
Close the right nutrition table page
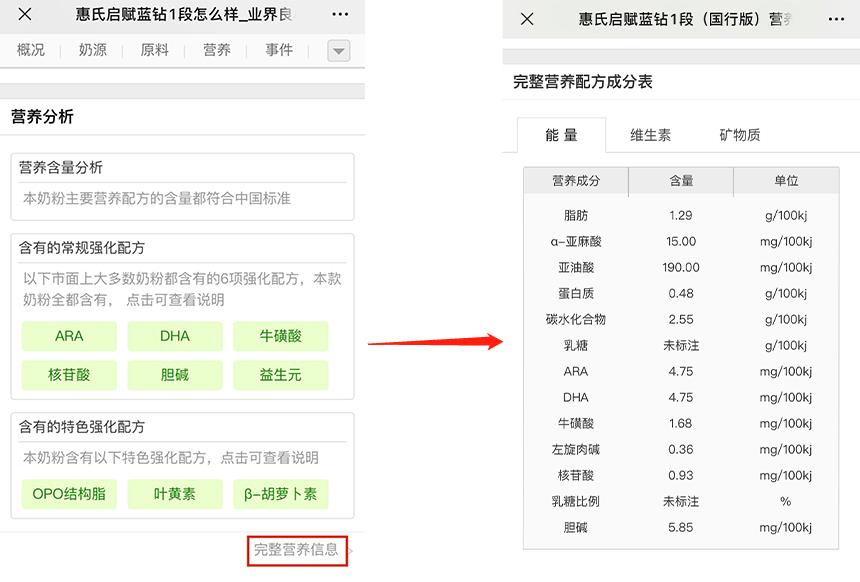coord(528,18)
